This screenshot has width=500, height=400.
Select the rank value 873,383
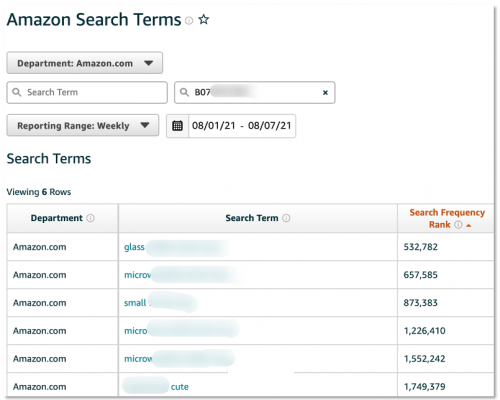tap(420, 303)
